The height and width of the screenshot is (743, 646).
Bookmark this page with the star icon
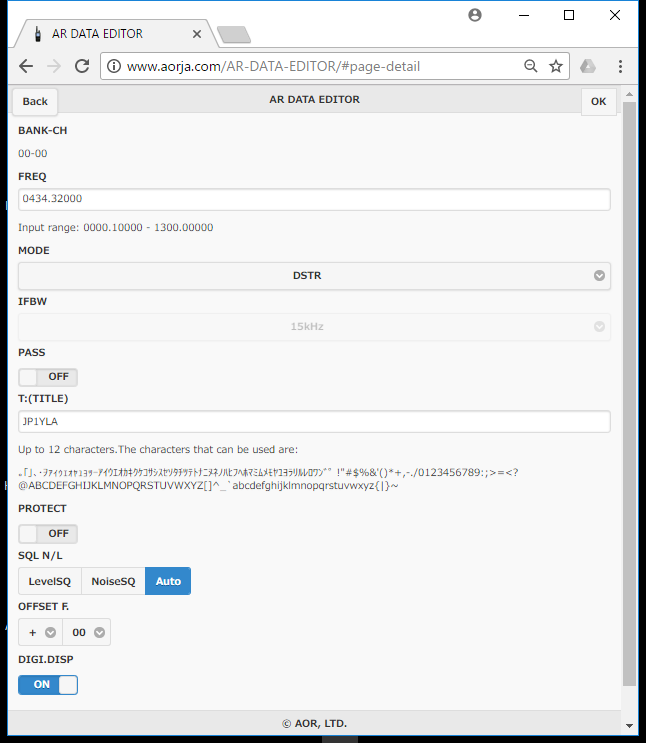click(x=556, y=66)
